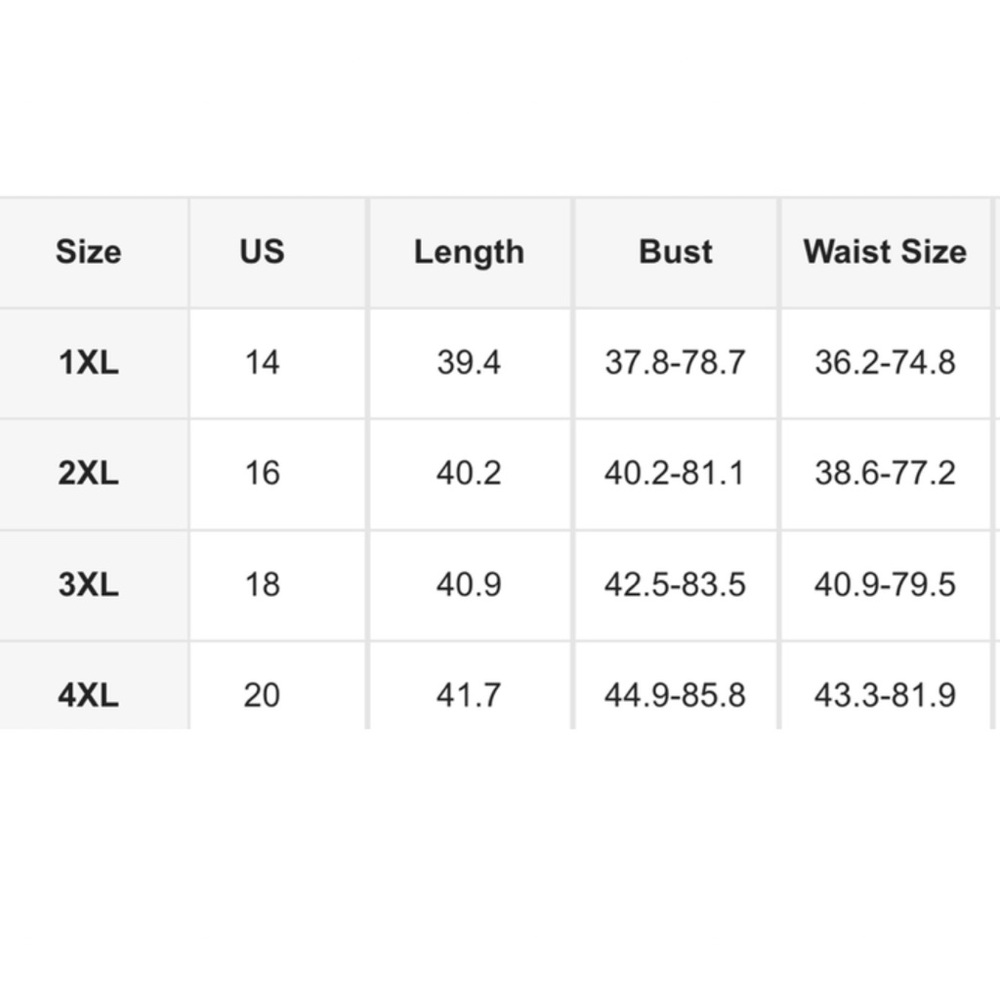The image size is (1000, 1000).
Task: Click the 39.4 length value
Action: 469,363
